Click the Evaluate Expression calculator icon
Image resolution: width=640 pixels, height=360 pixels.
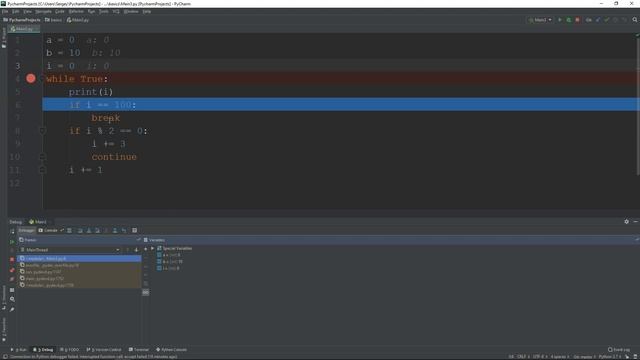pyautogui.click(x=134, y=231)
